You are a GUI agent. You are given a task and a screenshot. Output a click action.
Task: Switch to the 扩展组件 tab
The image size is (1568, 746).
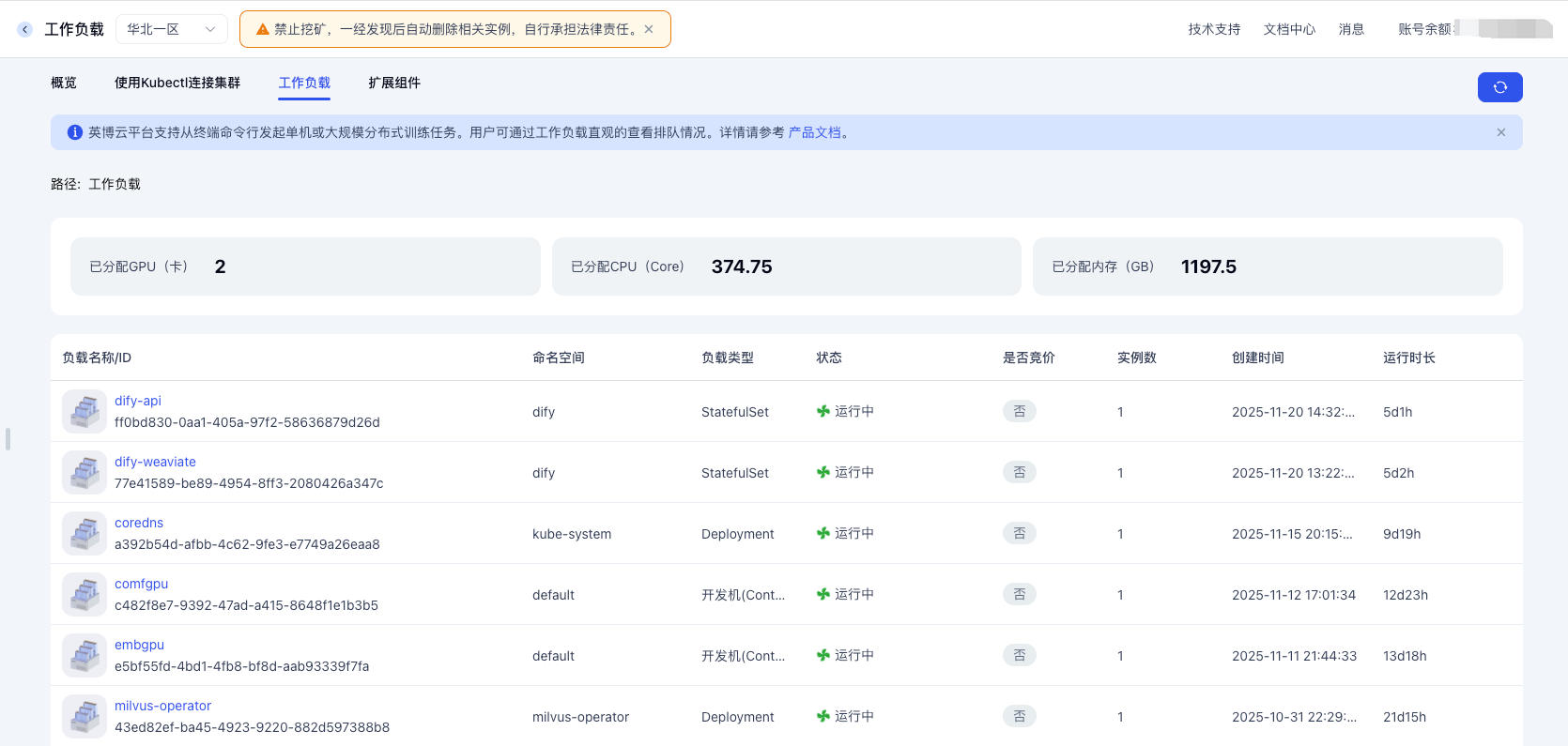pyautogui.click(x=394, y=83)
